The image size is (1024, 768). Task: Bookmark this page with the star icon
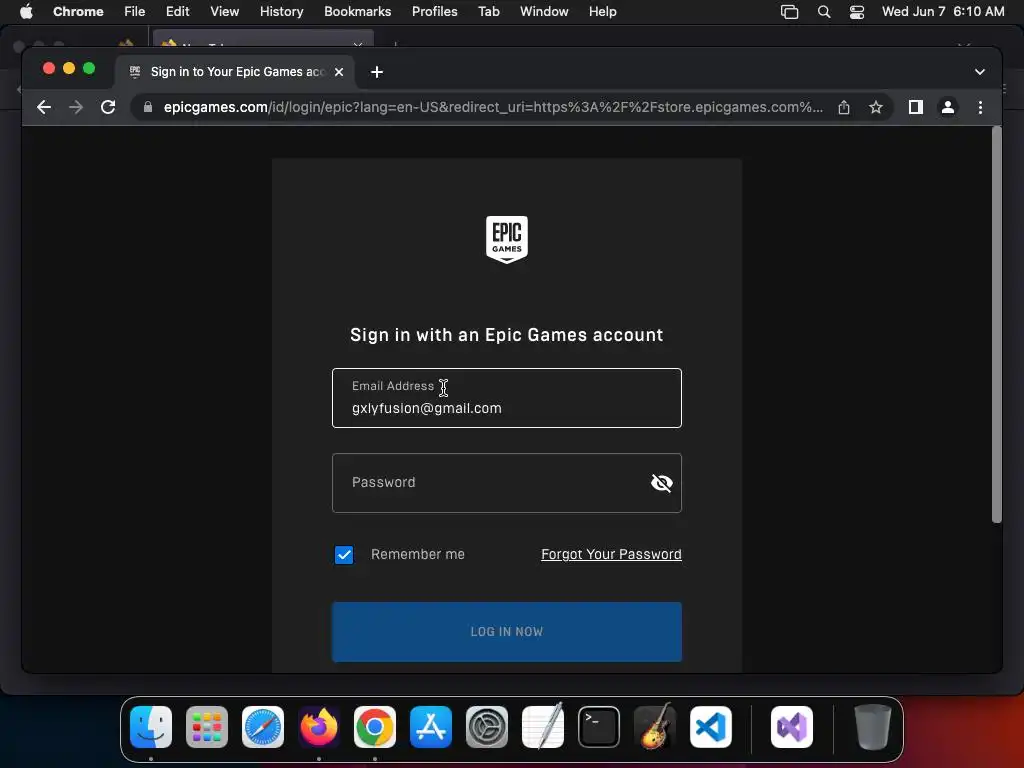(876, 107)
